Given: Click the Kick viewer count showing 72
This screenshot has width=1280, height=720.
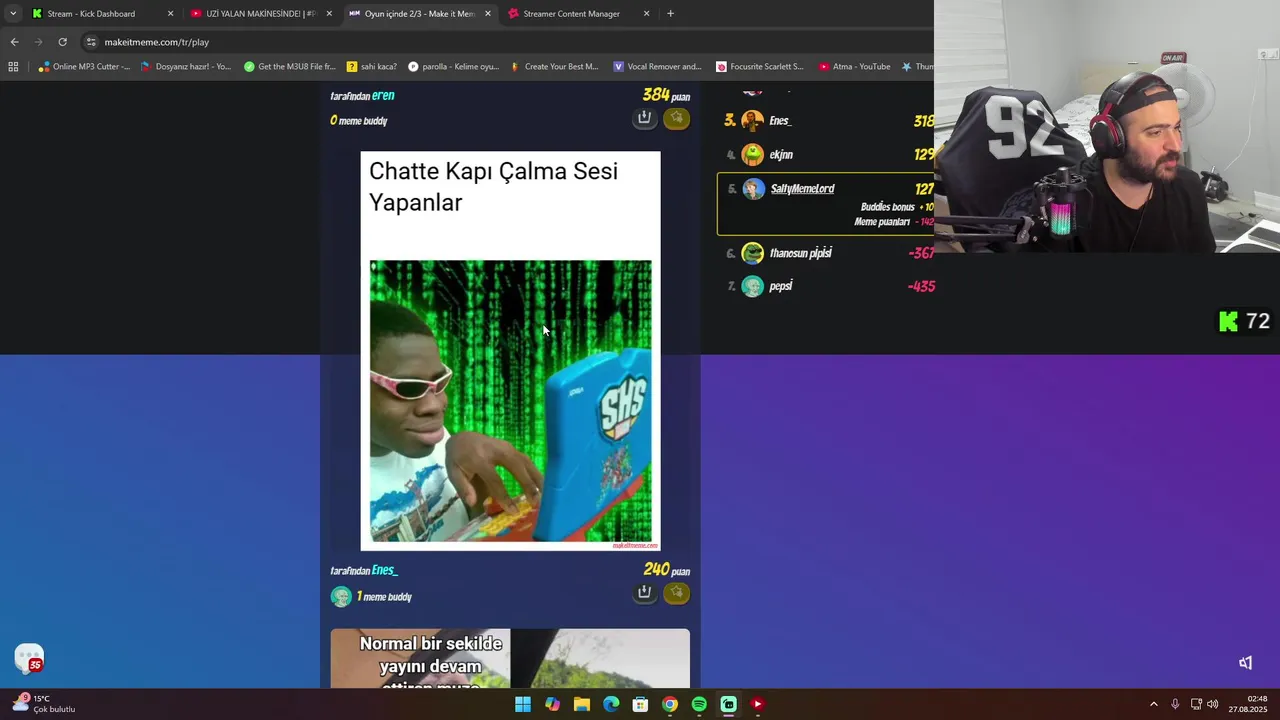Looking at the screenshot, I should click(x=1244, y=321).
